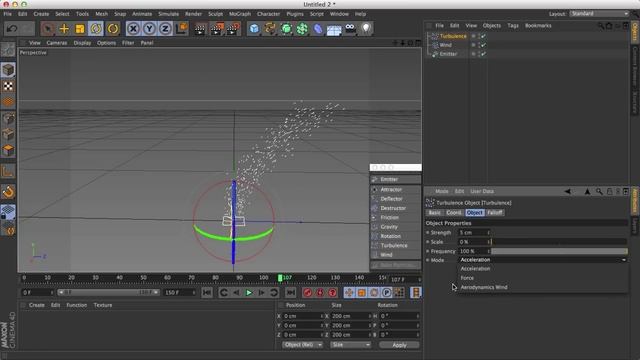
Task: Click the up arrow in Attribute Manager
Action: click(587, 191)
